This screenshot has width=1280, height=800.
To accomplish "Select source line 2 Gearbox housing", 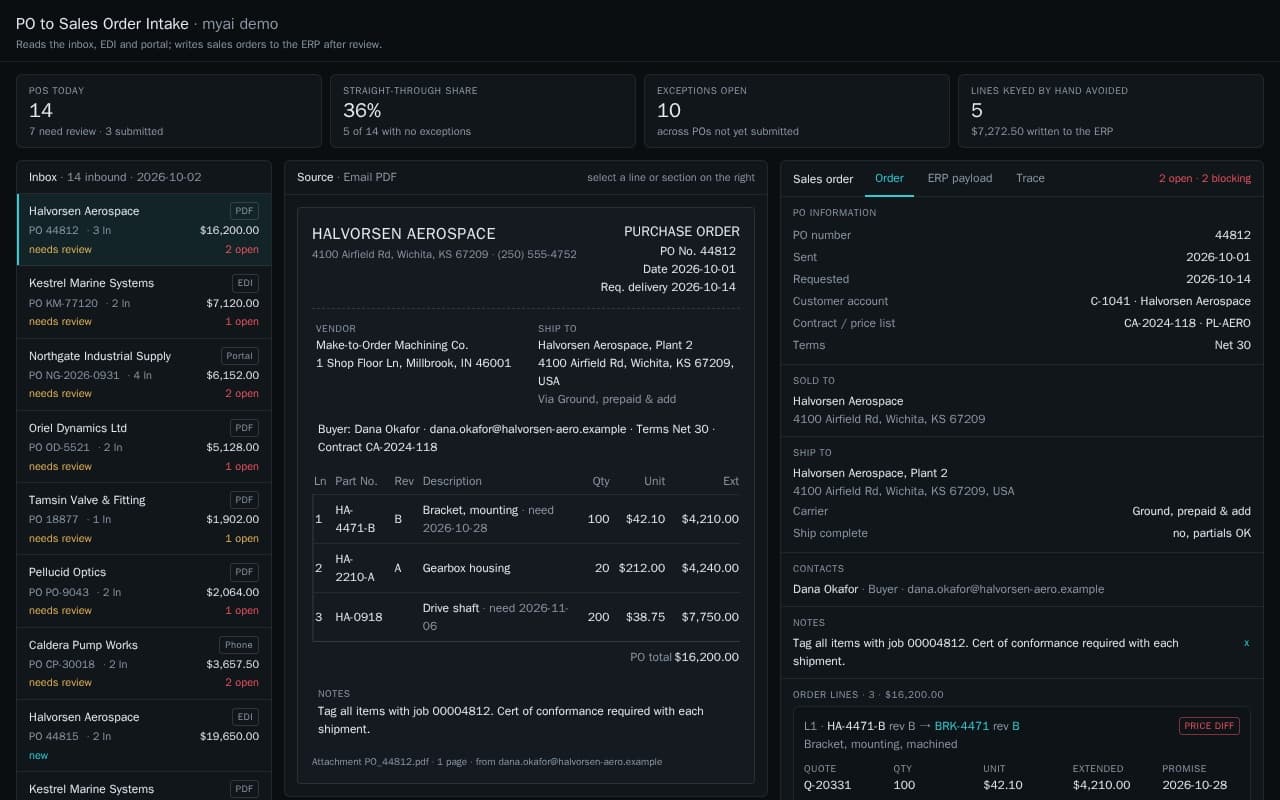I will [x=526, y=568].
